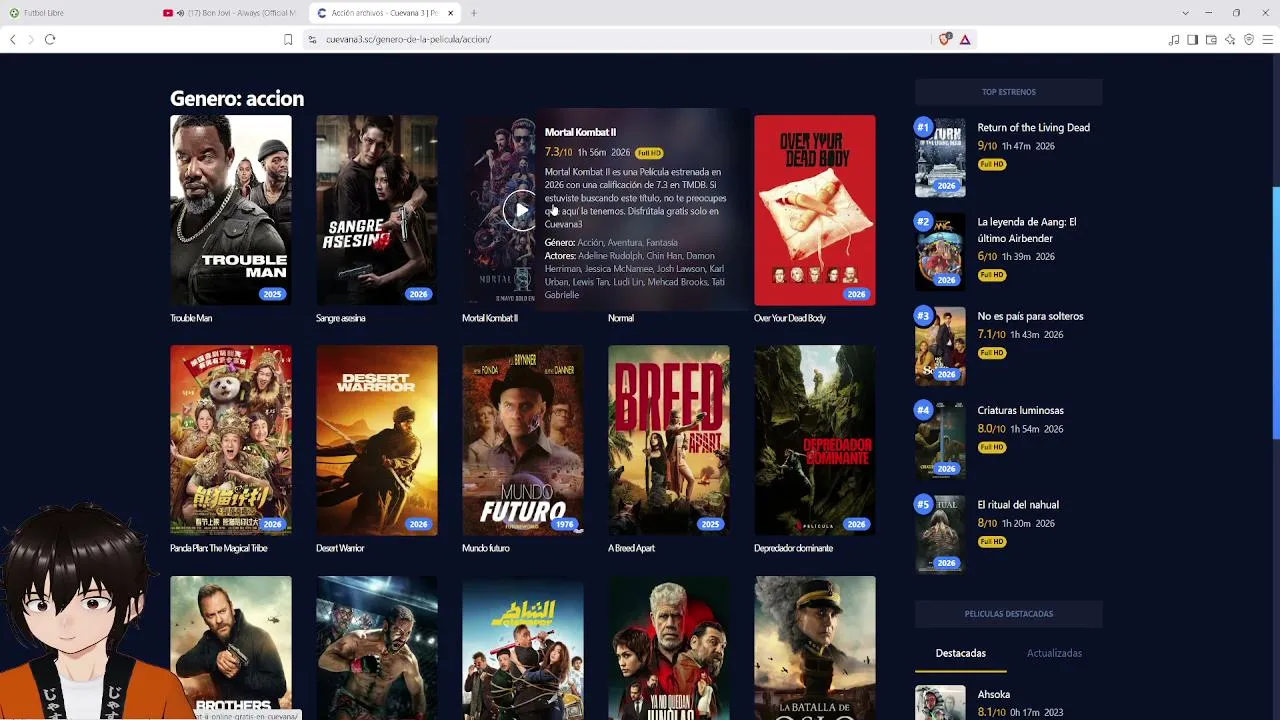Open the Brothers movie poster
Image resolution: width=1280 pixels, height=720 pixels.
pos(231,647)
